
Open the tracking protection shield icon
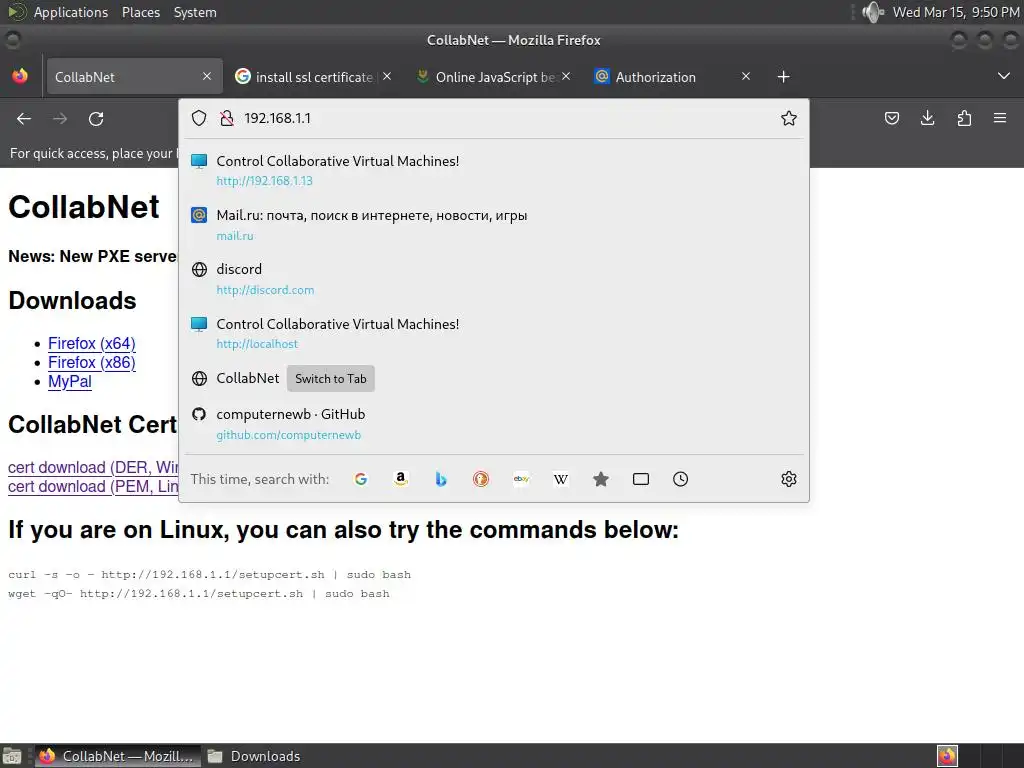click(x=199, y=118)
